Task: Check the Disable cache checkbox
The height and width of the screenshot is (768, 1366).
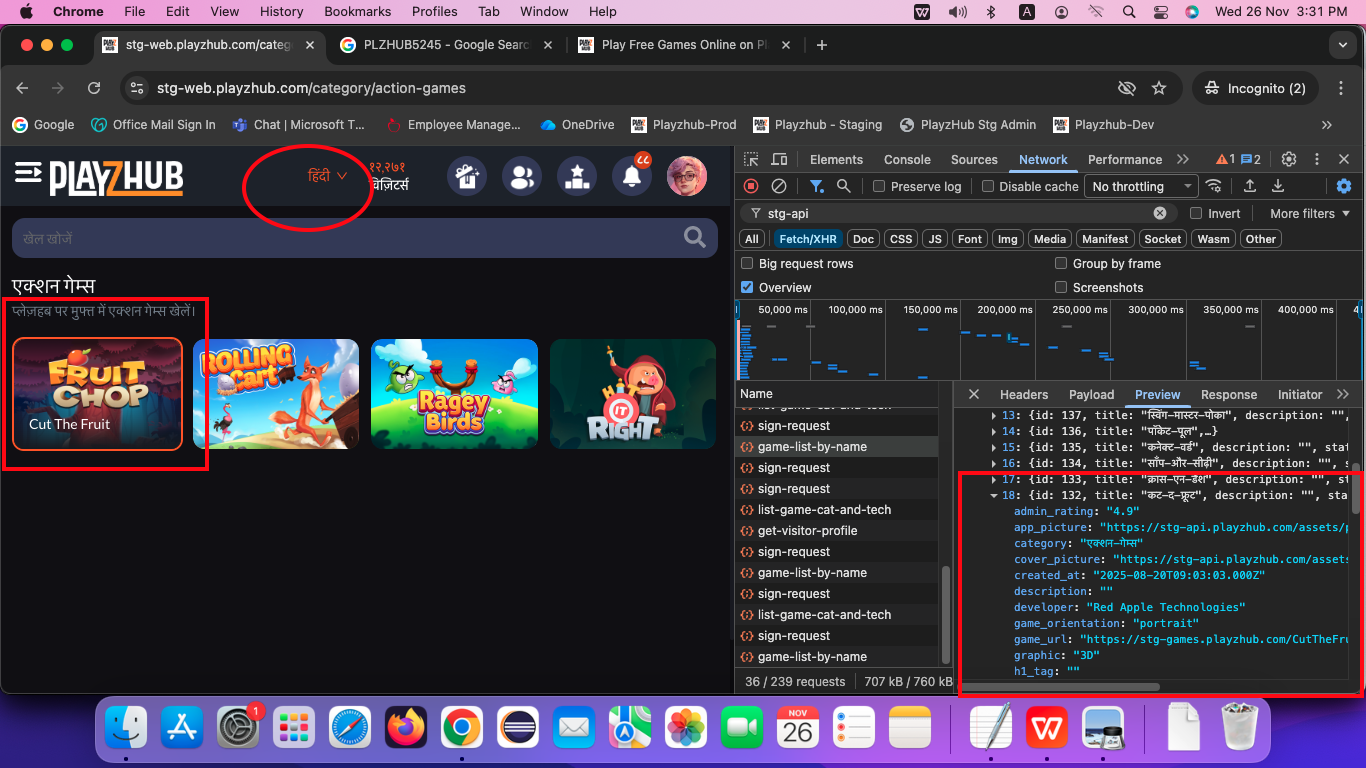Action: (x=988, y=187)
